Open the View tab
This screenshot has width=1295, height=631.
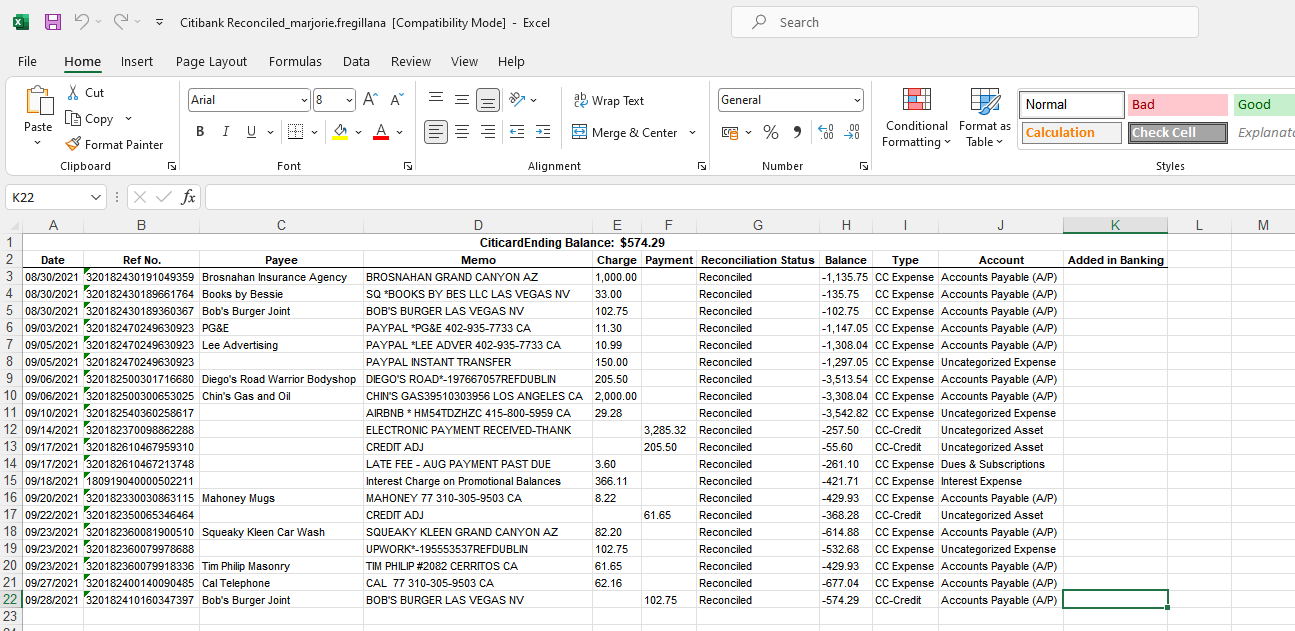pos(464,61)
